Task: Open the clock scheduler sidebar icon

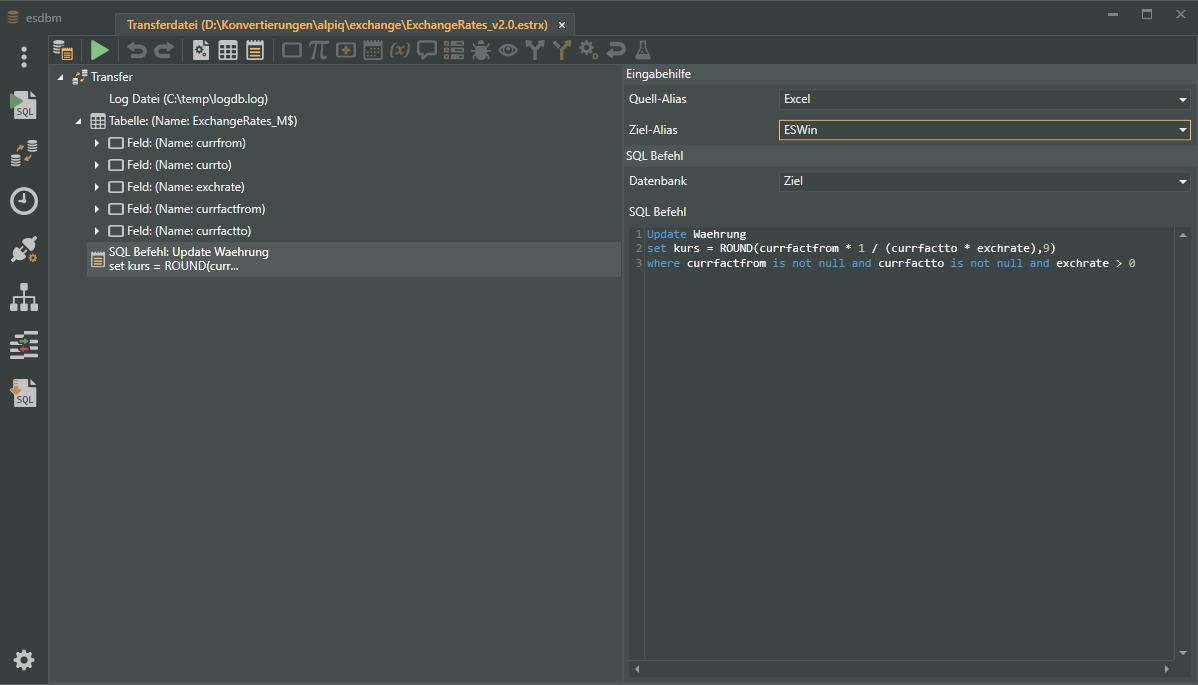Action: 24,201
